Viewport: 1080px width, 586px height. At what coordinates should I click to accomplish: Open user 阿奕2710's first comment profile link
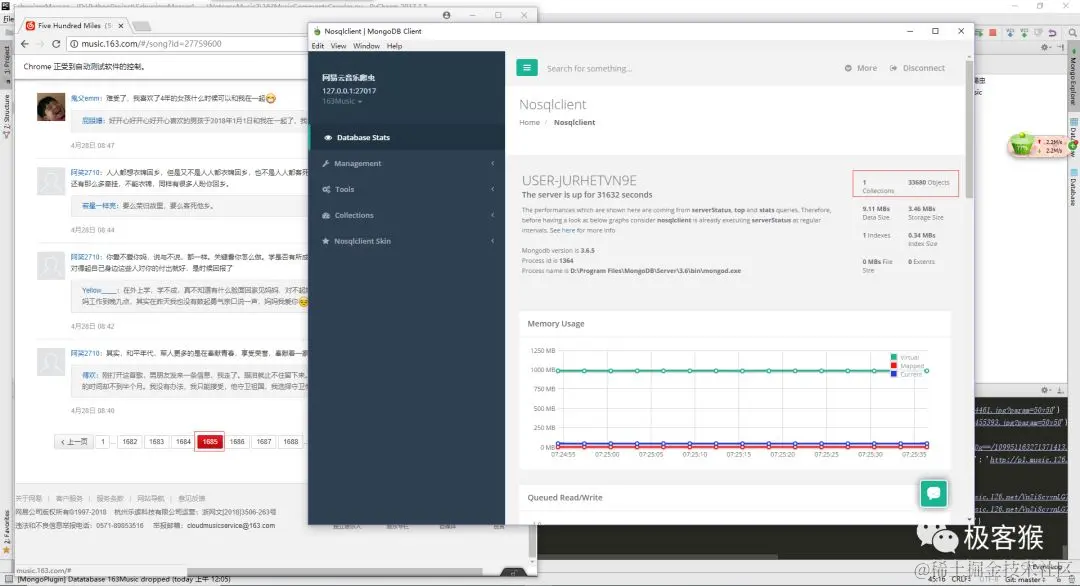click(x=85, y=172)
